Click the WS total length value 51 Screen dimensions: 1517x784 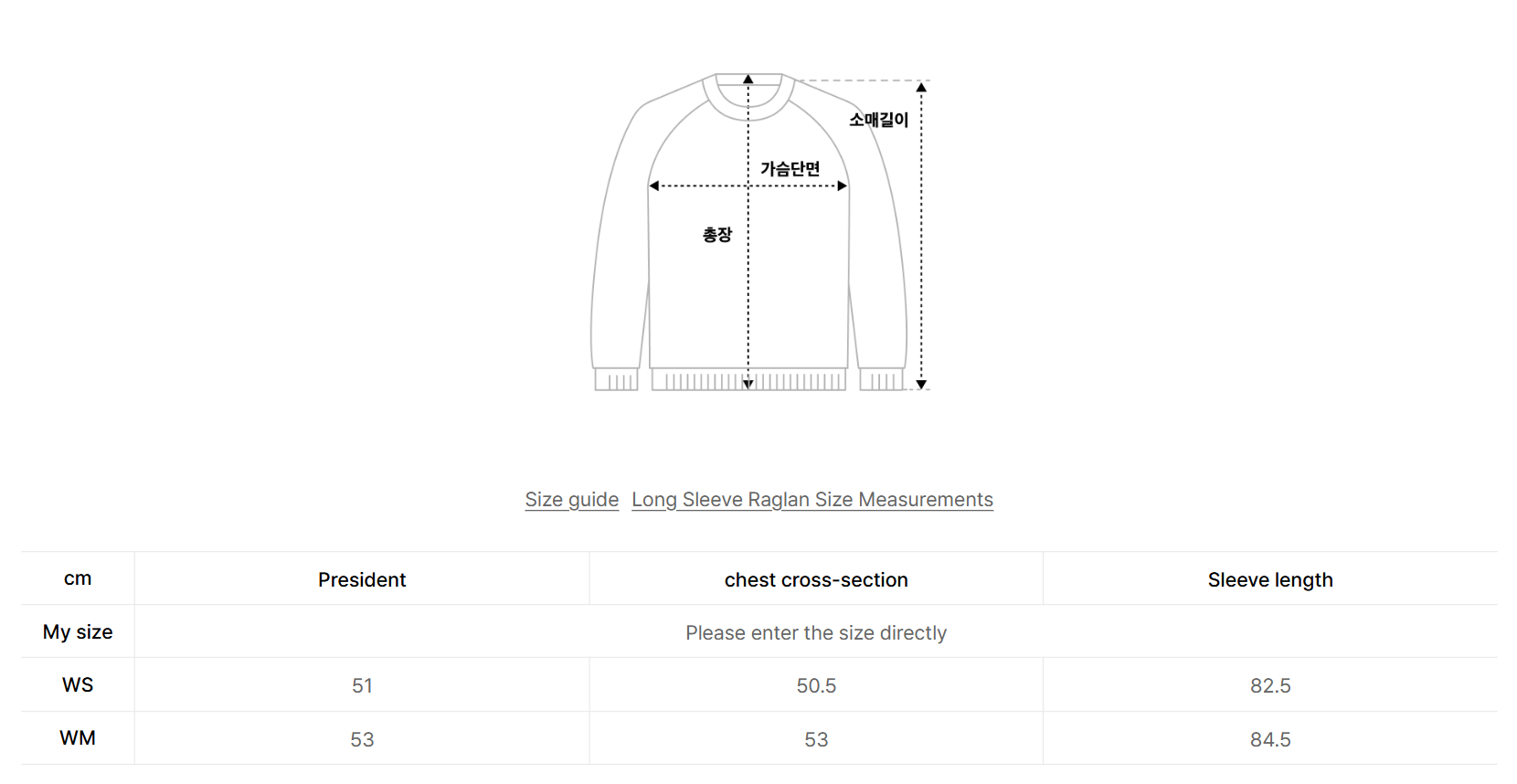(x=362, y=686)
